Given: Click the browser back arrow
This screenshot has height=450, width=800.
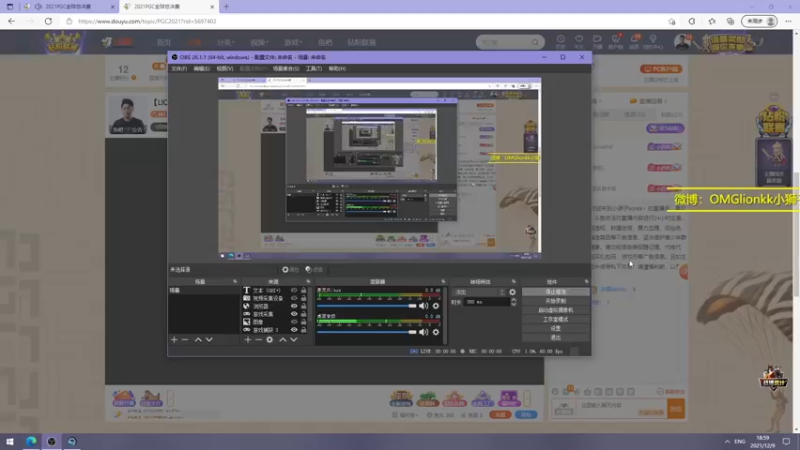Looking at the screenshot, I should [x=11, y=21].
